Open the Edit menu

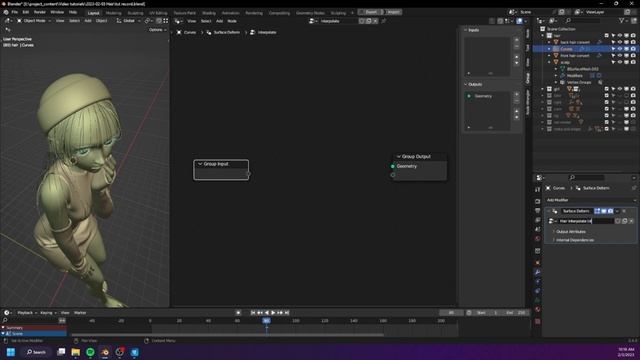click(x=26, y=12)
